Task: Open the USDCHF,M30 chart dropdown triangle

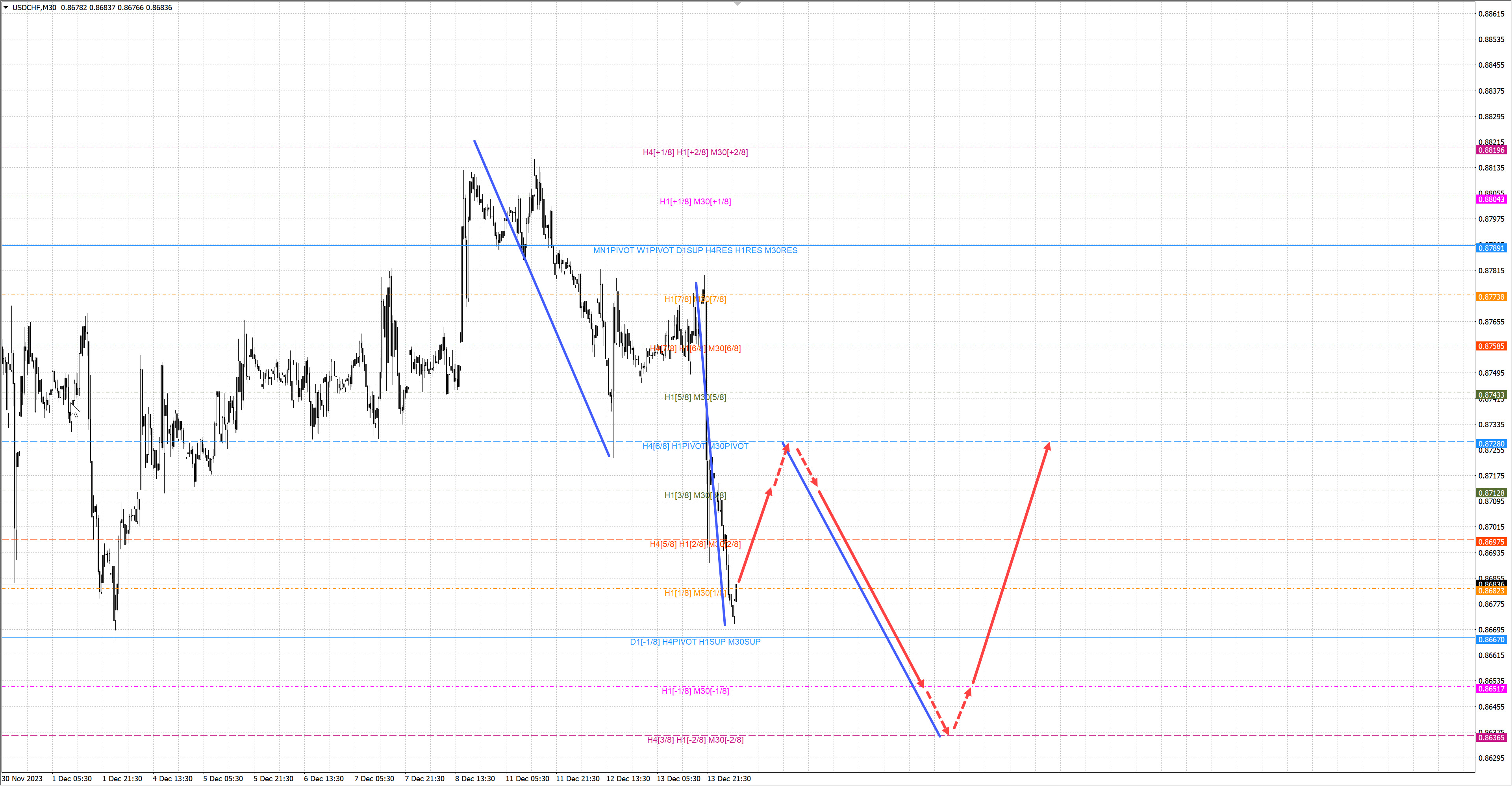Action: [x=6, y=7]
